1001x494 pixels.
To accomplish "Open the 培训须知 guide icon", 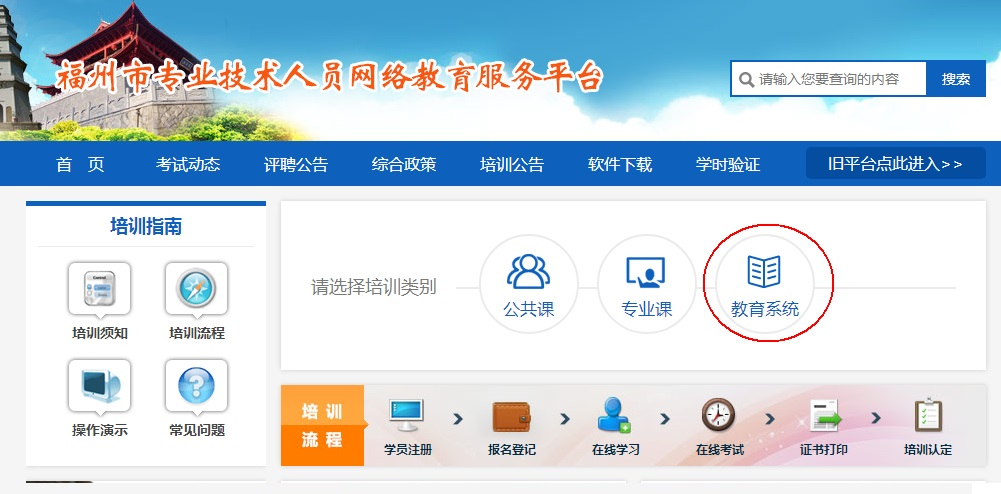I will click(99, 289).
